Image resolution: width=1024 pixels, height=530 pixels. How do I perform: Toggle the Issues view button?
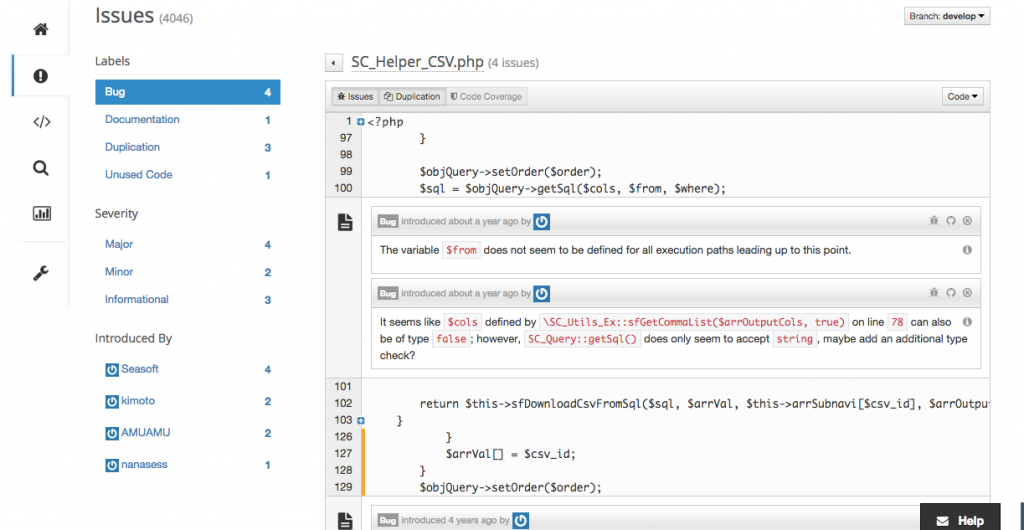(355, 97)
